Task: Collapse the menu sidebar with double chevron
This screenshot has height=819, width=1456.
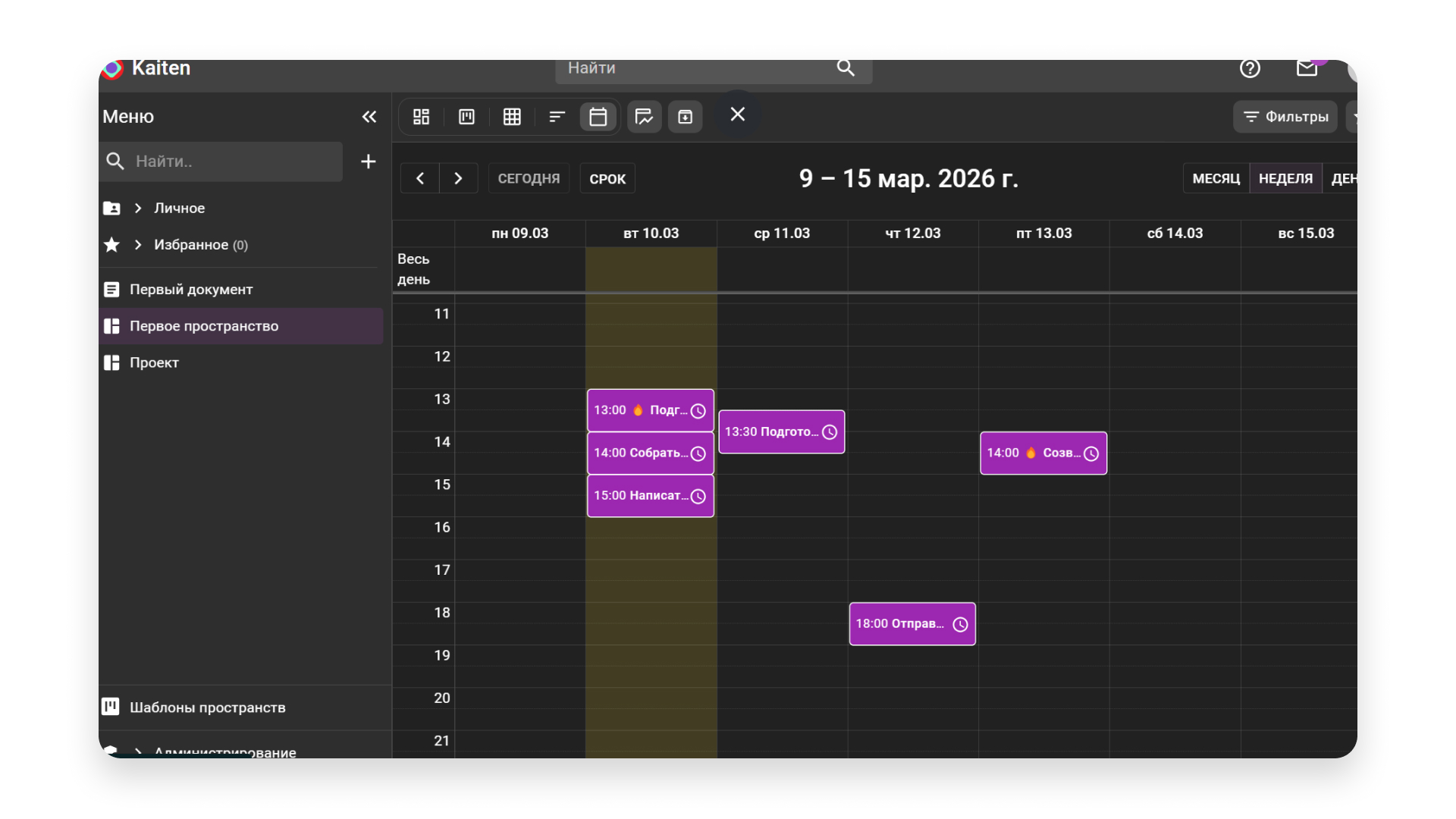Action: coord(369,117)
